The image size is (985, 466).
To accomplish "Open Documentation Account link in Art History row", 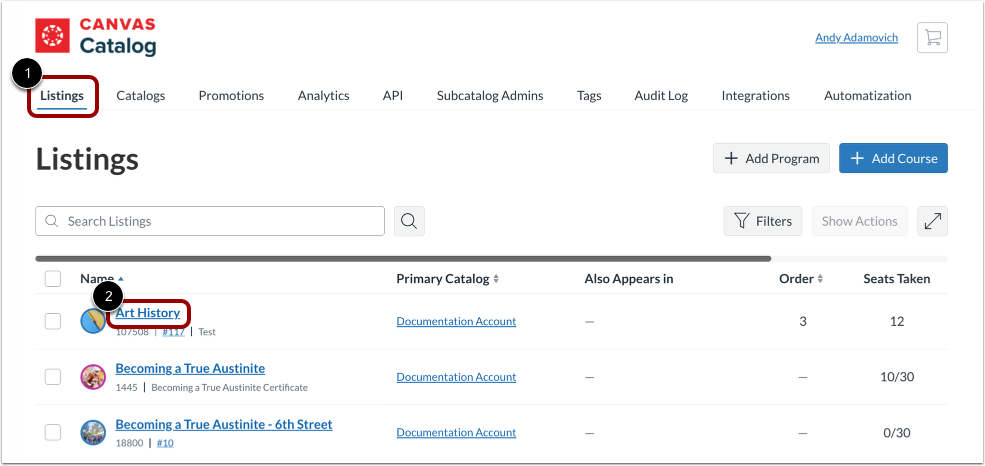I will [456, 322].
